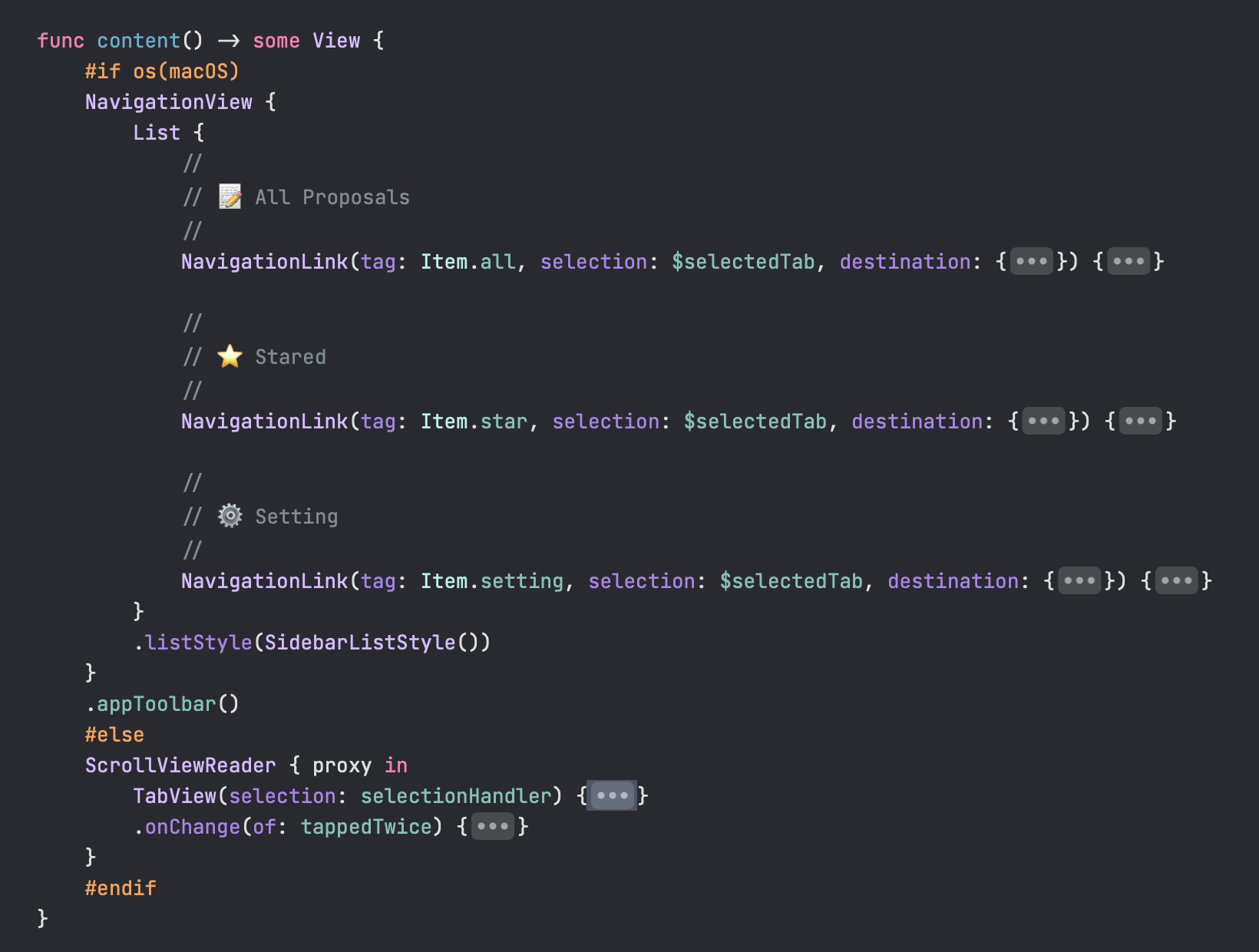The height and width of the screenshot is (952, 1259).
Task: Expand TabView selection closure fold chip
Action: (x=611, y=795)
